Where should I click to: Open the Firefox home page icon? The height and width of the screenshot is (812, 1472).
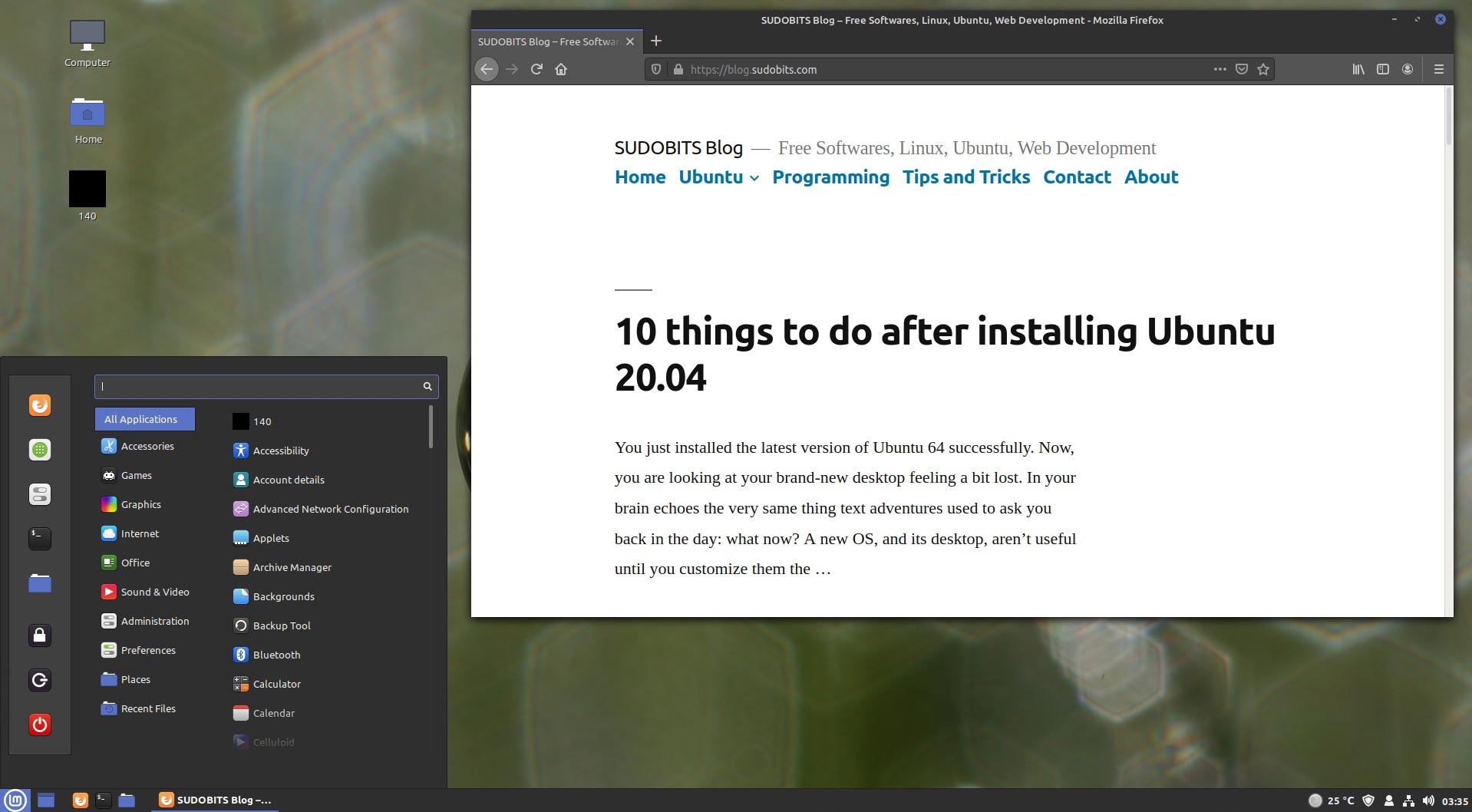click(561, 69)
